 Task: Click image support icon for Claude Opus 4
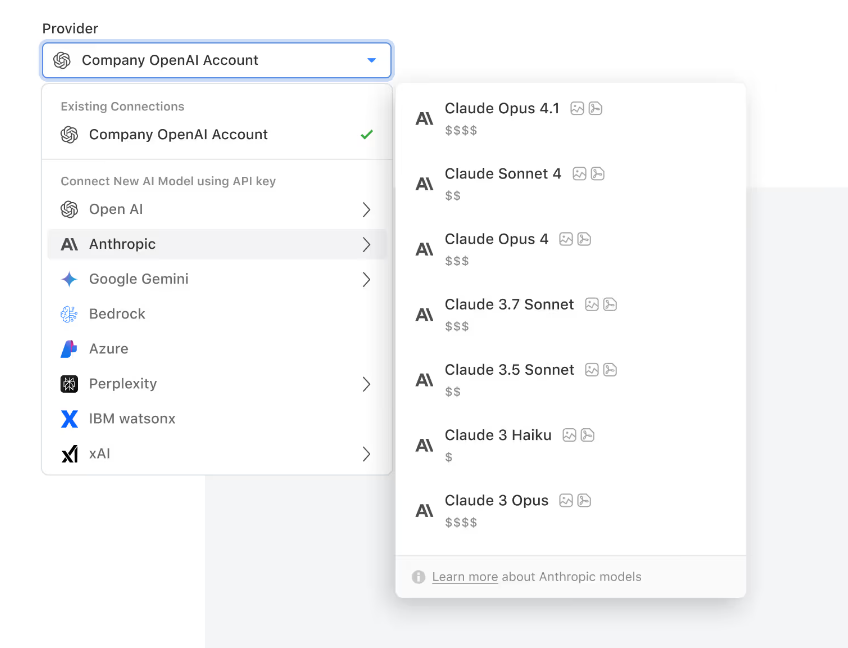click(x=566, y=239)
